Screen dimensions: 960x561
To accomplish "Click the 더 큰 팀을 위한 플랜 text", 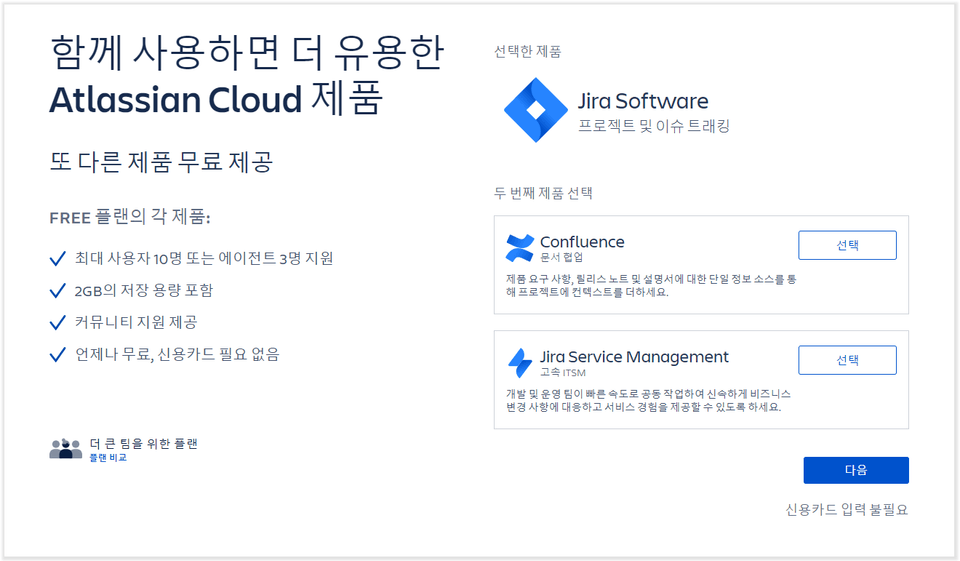I will point(143,443).
